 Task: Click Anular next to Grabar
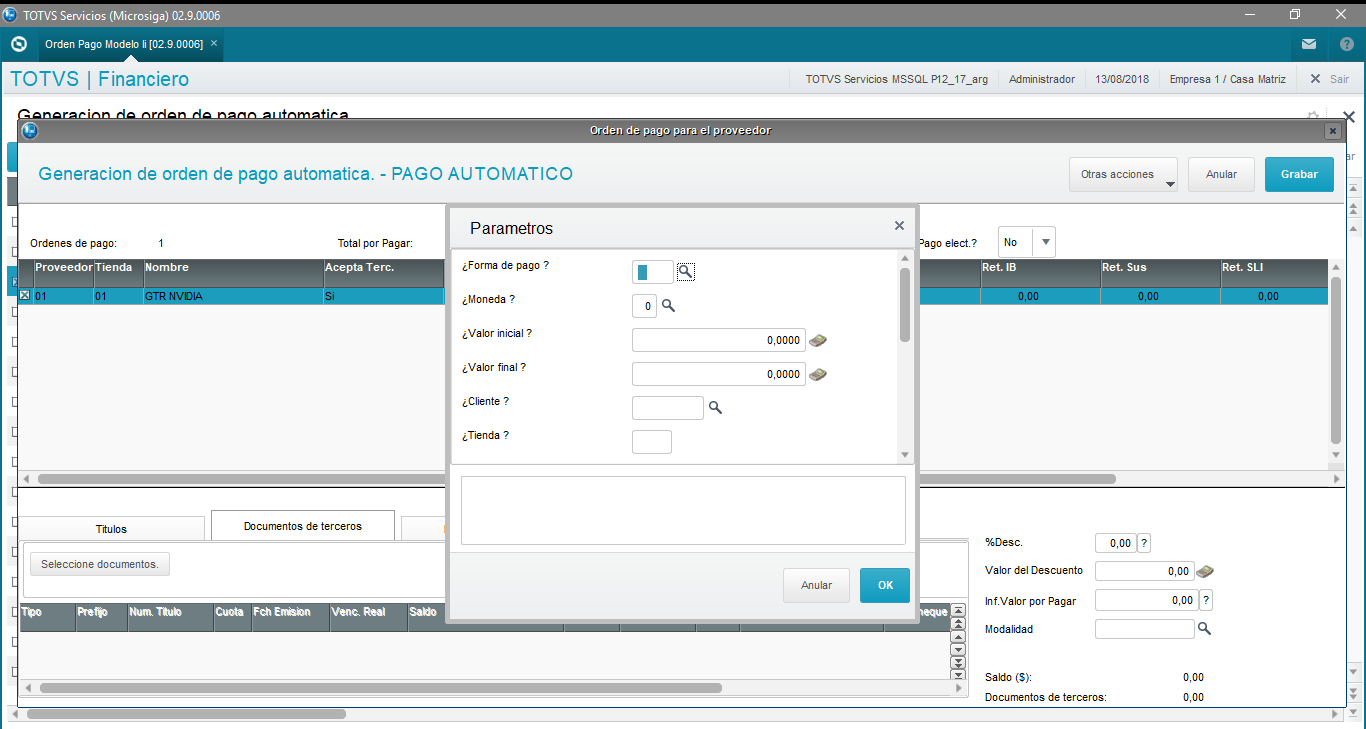click(x=1222, y=174)
